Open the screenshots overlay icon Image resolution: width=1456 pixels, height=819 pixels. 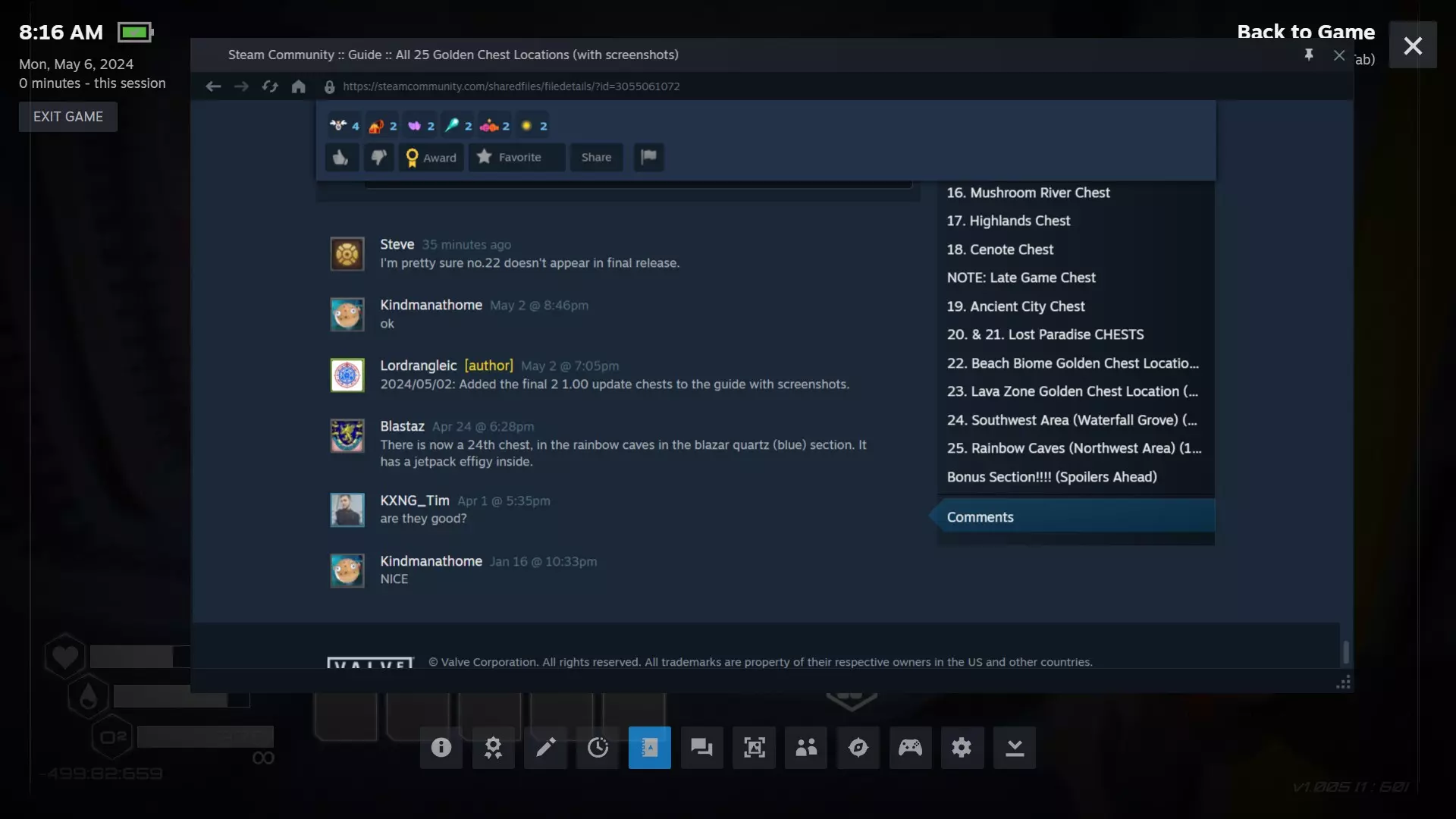pos(754,748)
